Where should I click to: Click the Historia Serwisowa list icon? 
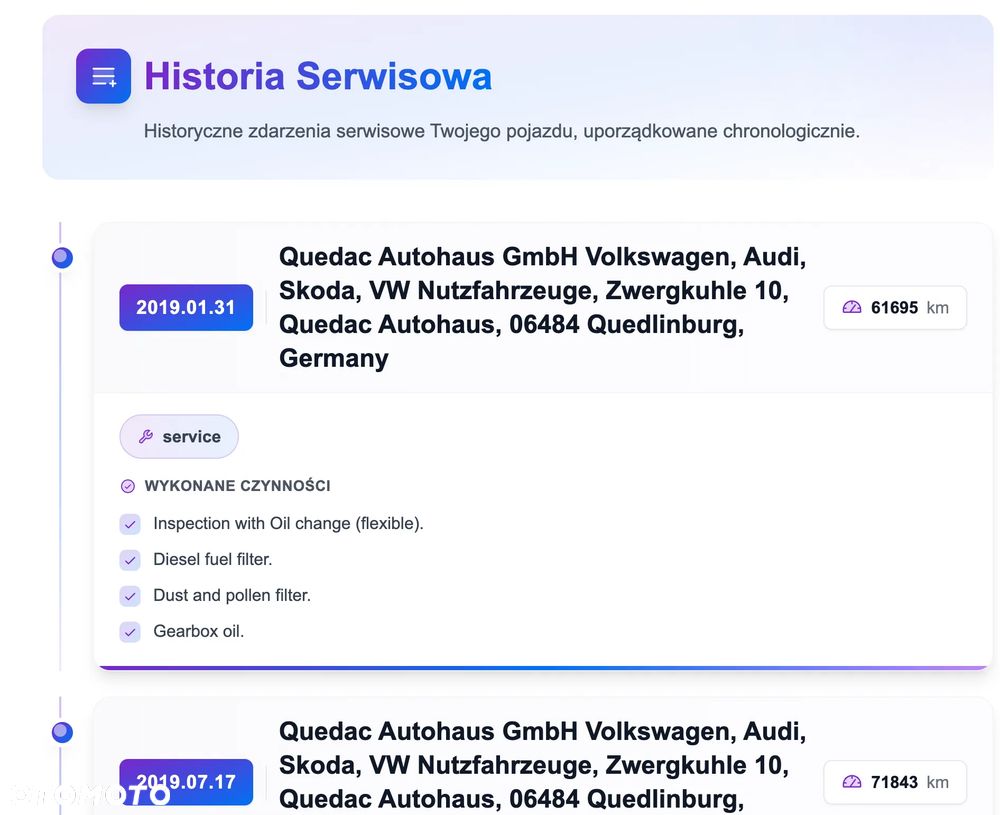pyautogui.click(x=103, y=76)
